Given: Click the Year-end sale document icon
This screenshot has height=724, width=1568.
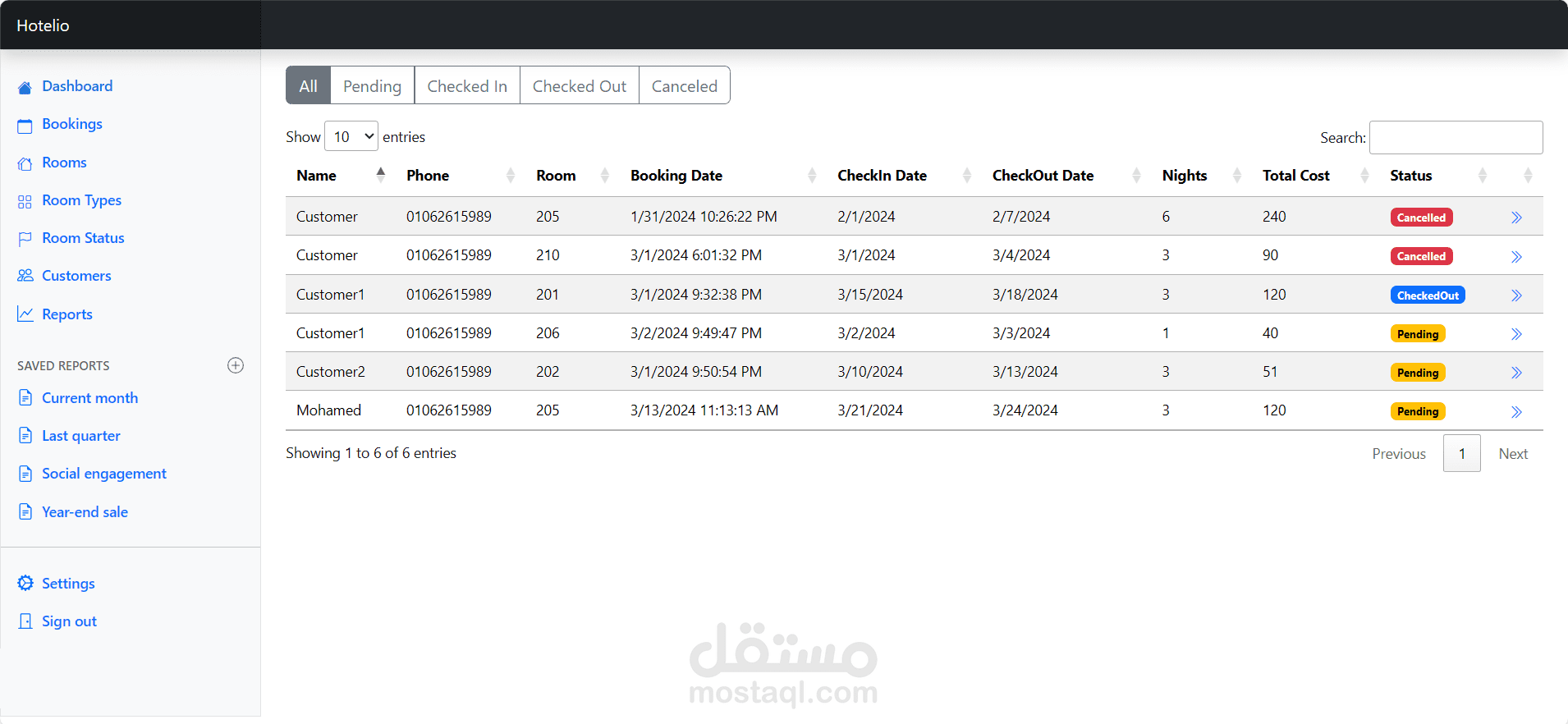Looking at the screenshot, I should pyautogui.click(x=25, y=512).
